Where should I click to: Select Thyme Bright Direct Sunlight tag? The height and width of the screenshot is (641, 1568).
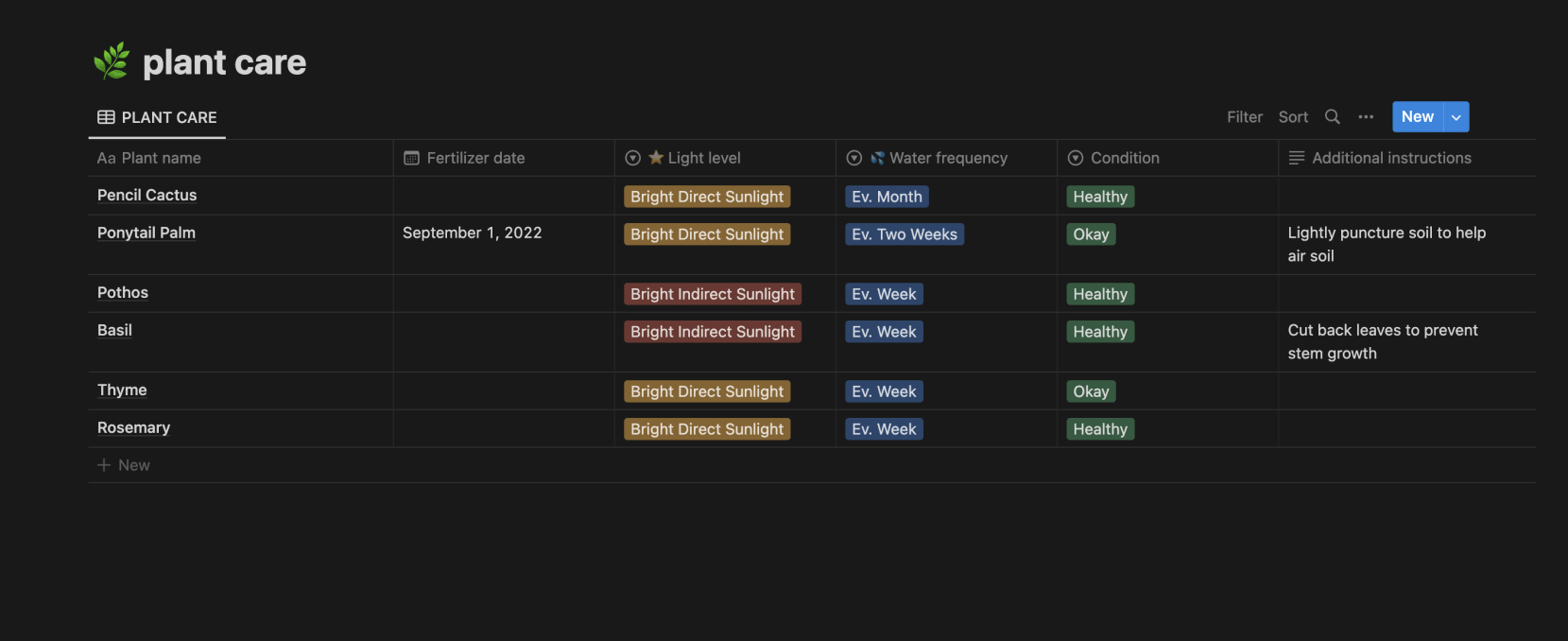coord(707,391)
